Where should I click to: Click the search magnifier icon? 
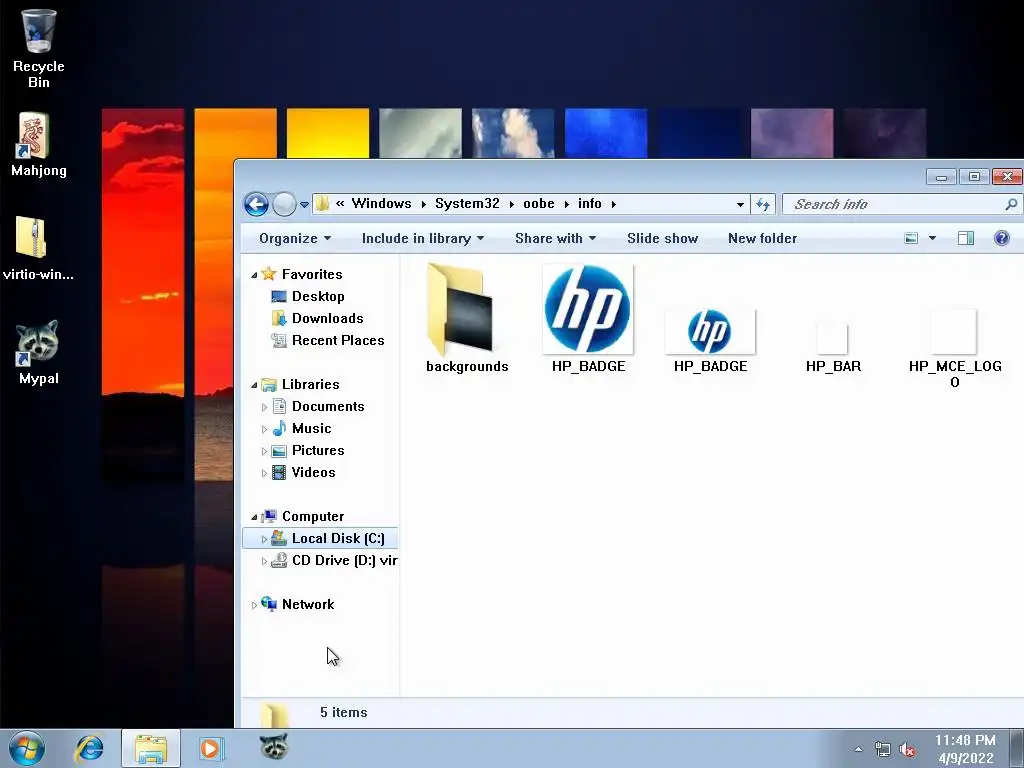[1011, 204]
